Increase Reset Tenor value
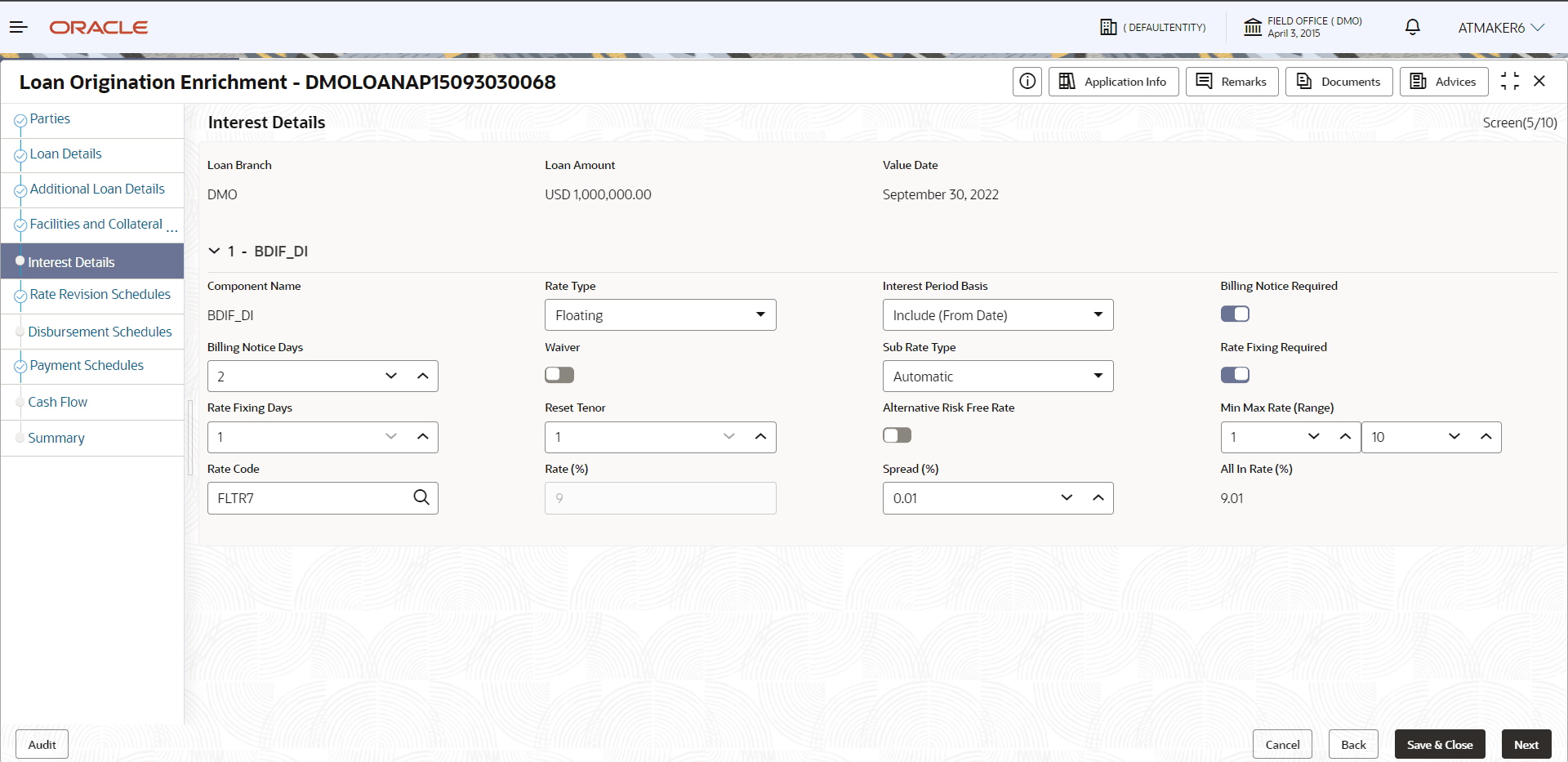The width and height of the screenshot is (1568, 762). tap(760, 437)
